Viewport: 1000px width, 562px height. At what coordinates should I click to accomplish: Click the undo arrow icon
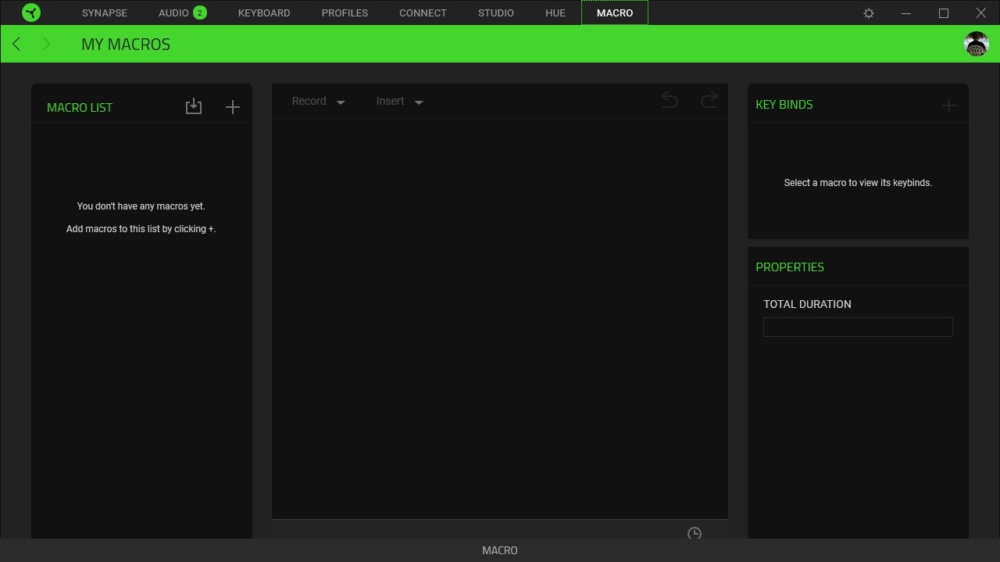tap(669, 100)
